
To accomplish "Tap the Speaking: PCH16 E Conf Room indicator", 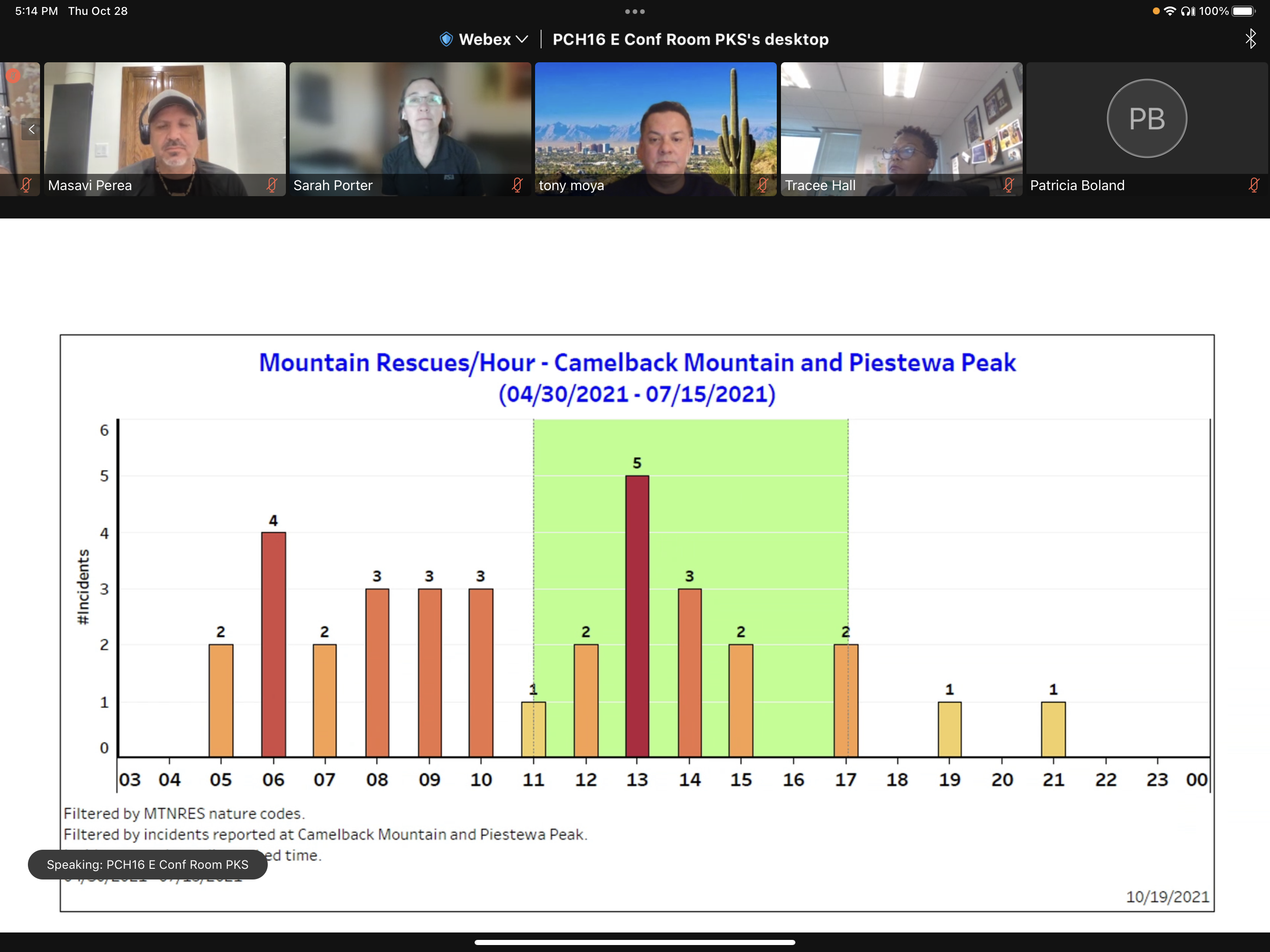I will pos(147,864).
